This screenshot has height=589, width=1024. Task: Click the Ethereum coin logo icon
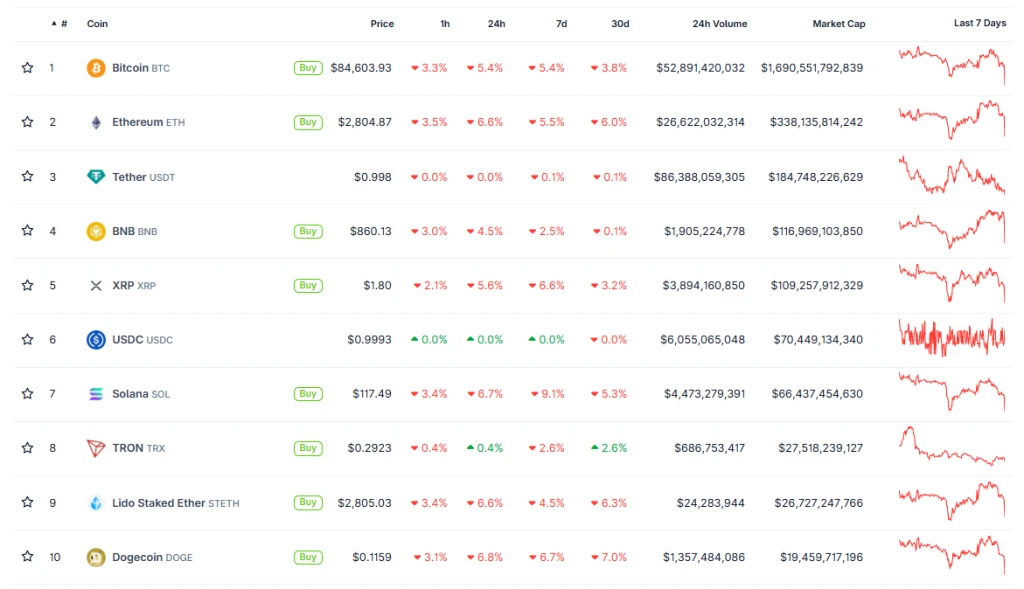click(96, 122)
